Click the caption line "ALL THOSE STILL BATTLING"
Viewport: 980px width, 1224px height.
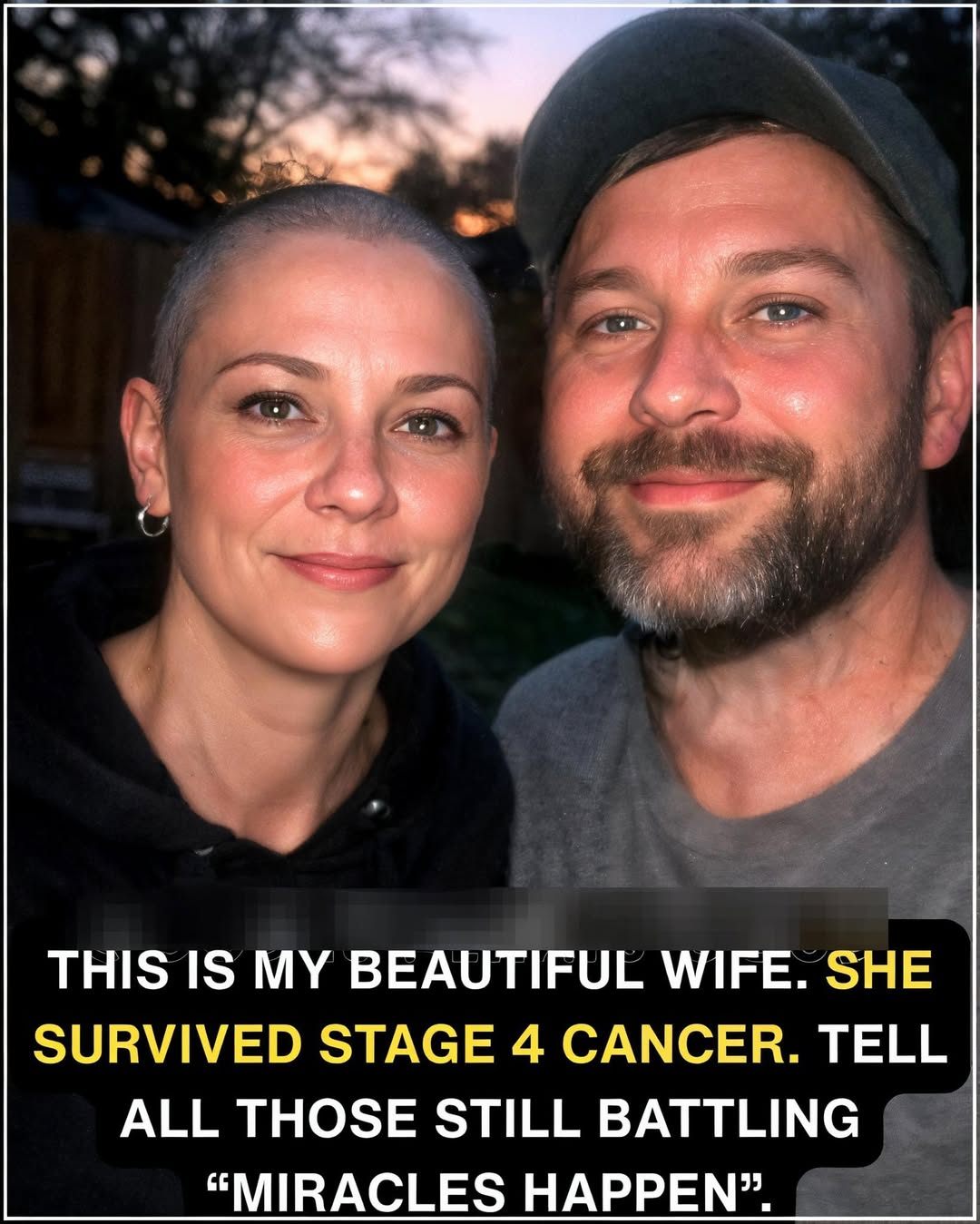(x=489, y=1119)
